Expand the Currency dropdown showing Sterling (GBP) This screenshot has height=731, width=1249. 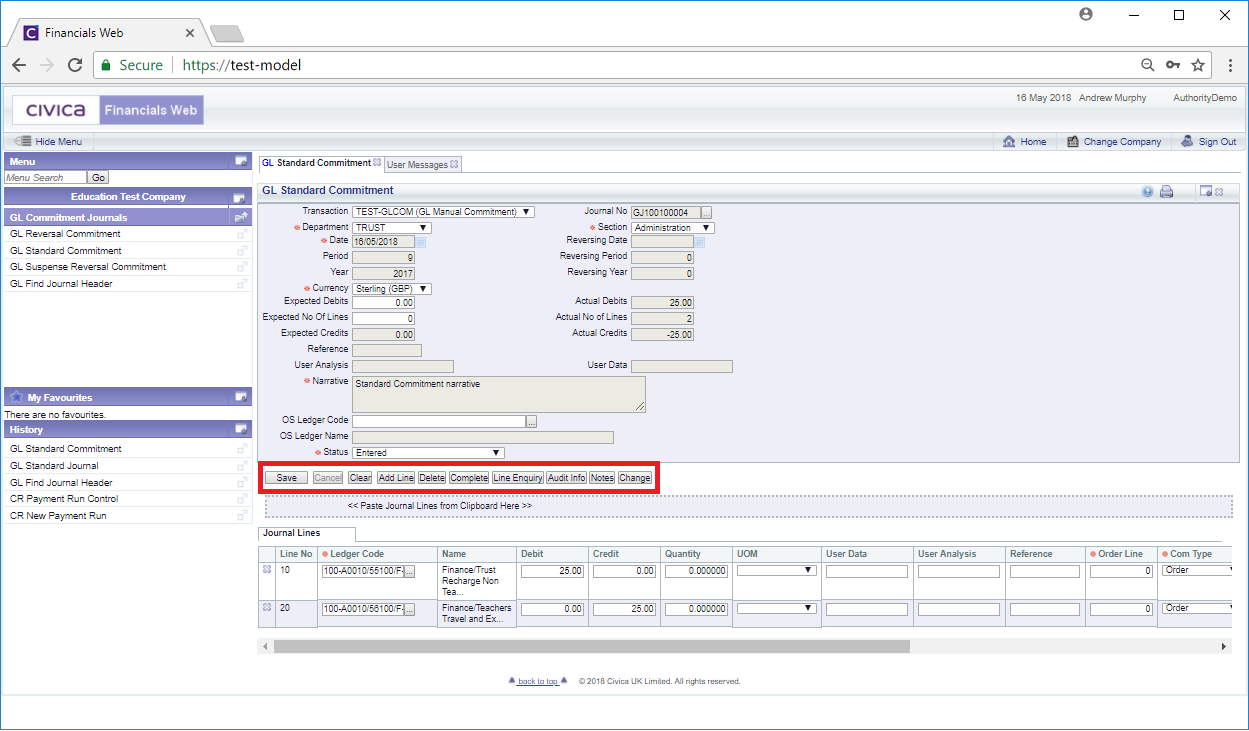pyautogui.click(x=392, y=289)
